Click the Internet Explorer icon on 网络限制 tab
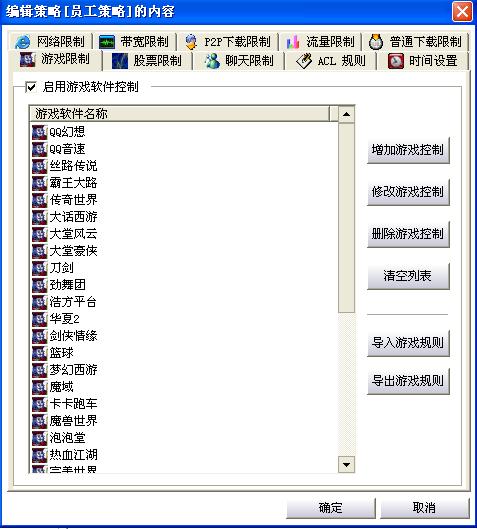 [x=23, y=42]
